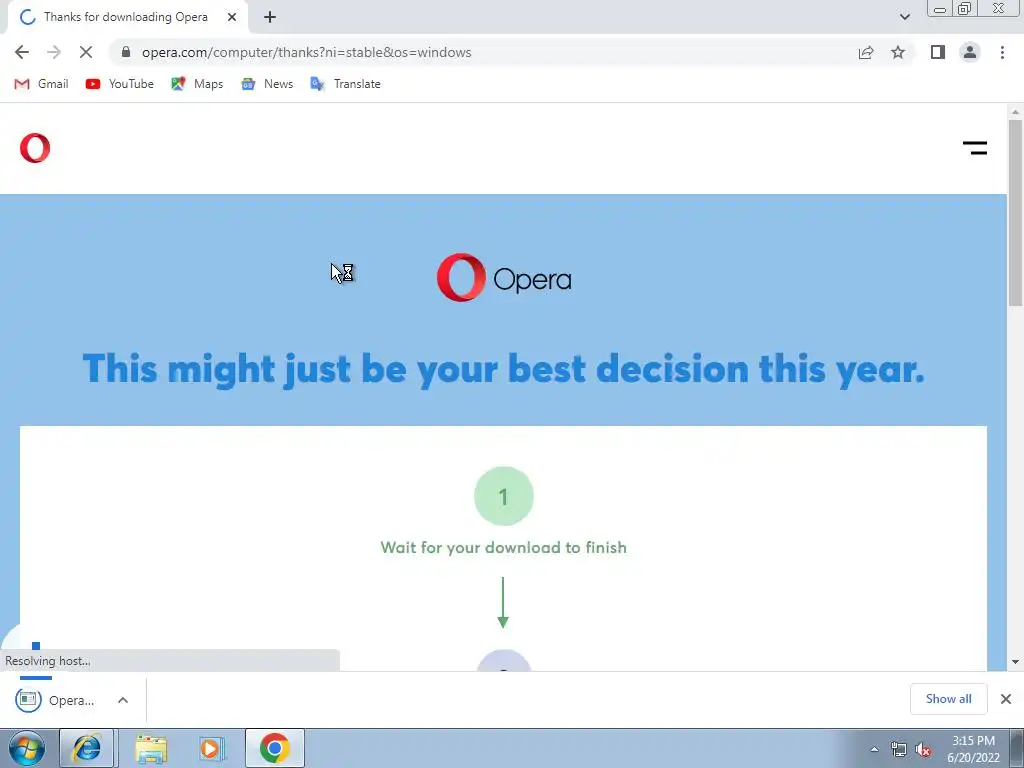This screenshot has width=1024, height=768.
Task: Open the Windows Start menu
Action: (x=27, y=749)
